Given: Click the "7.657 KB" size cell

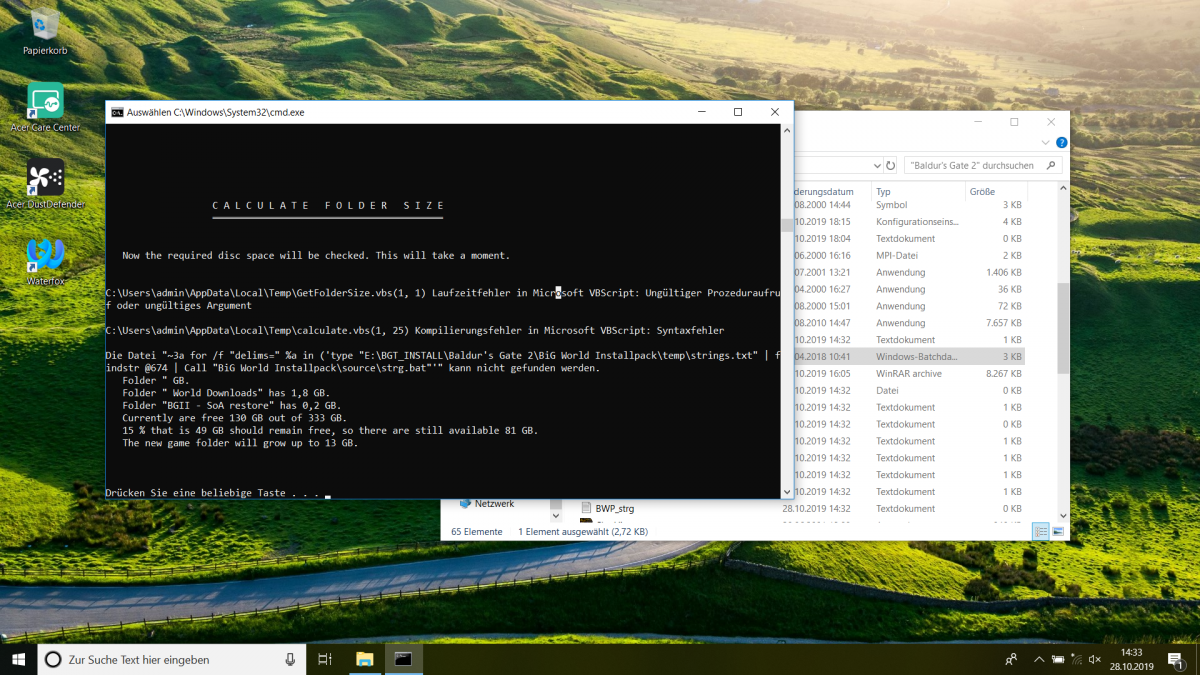Looking at the screenshot, I should [1004, 323].
